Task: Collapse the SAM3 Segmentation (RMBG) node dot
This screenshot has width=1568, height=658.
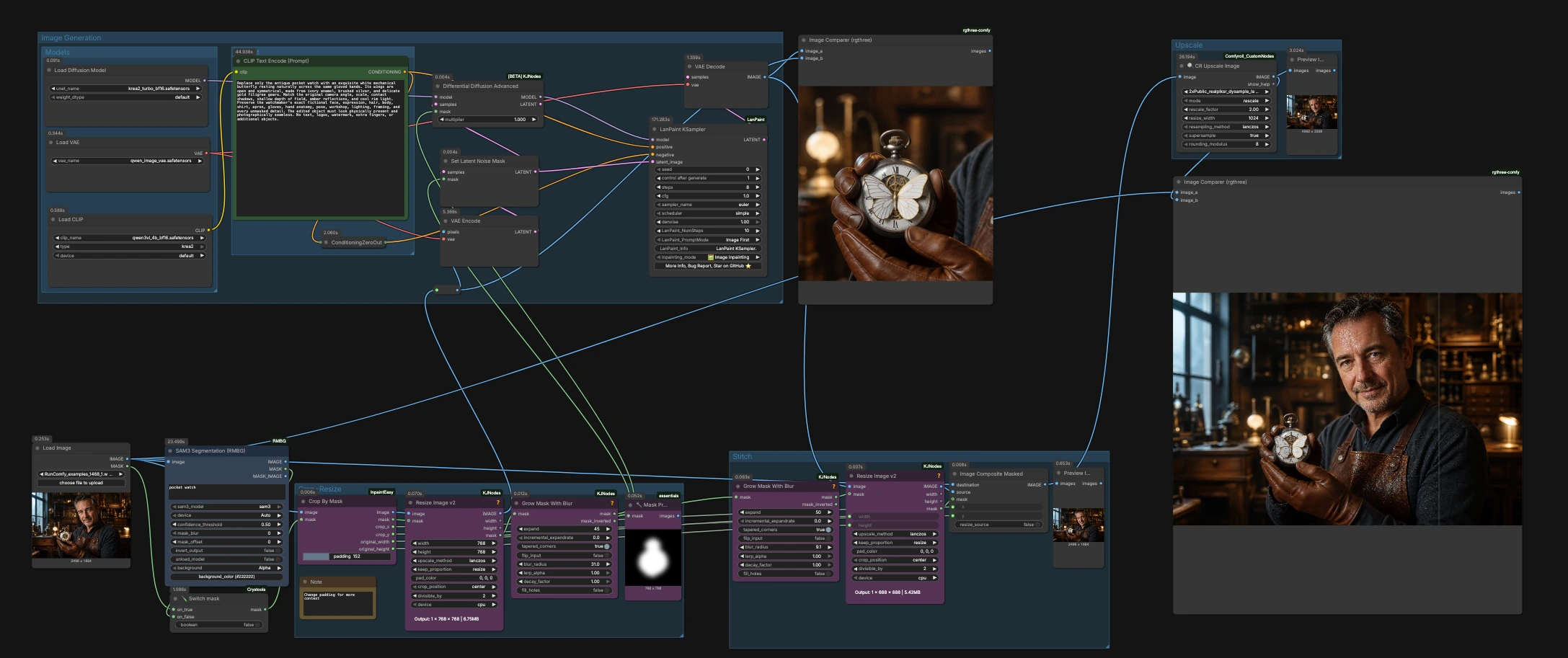Action: click(x=171, y=451)
